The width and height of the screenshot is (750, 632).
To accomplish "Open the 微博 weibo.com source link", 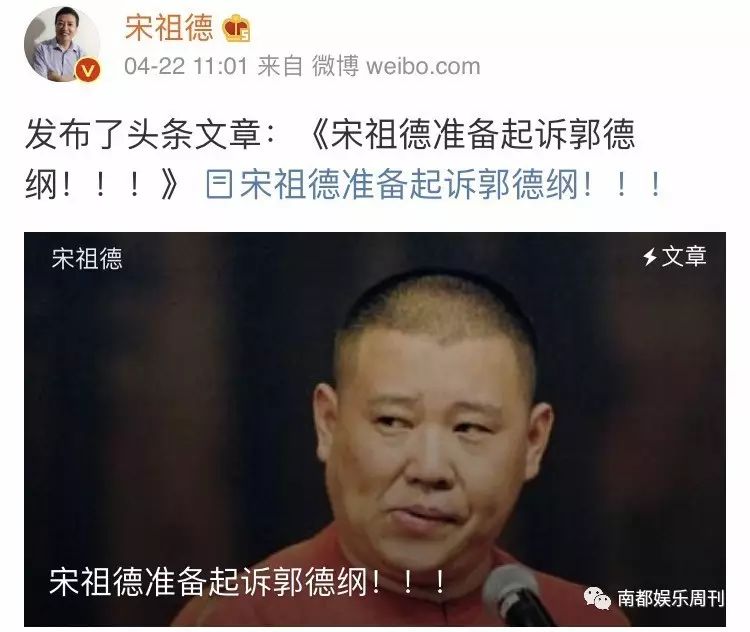I will click(396, 66).
